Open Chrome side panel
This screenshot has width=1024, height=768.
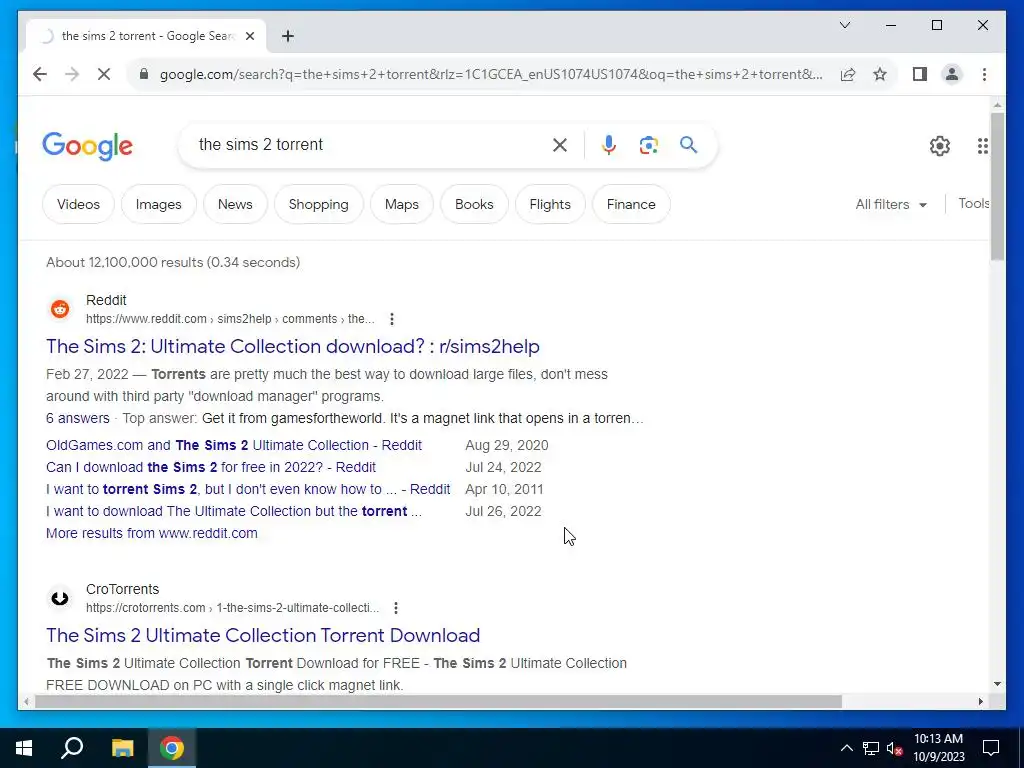[920, 74]
